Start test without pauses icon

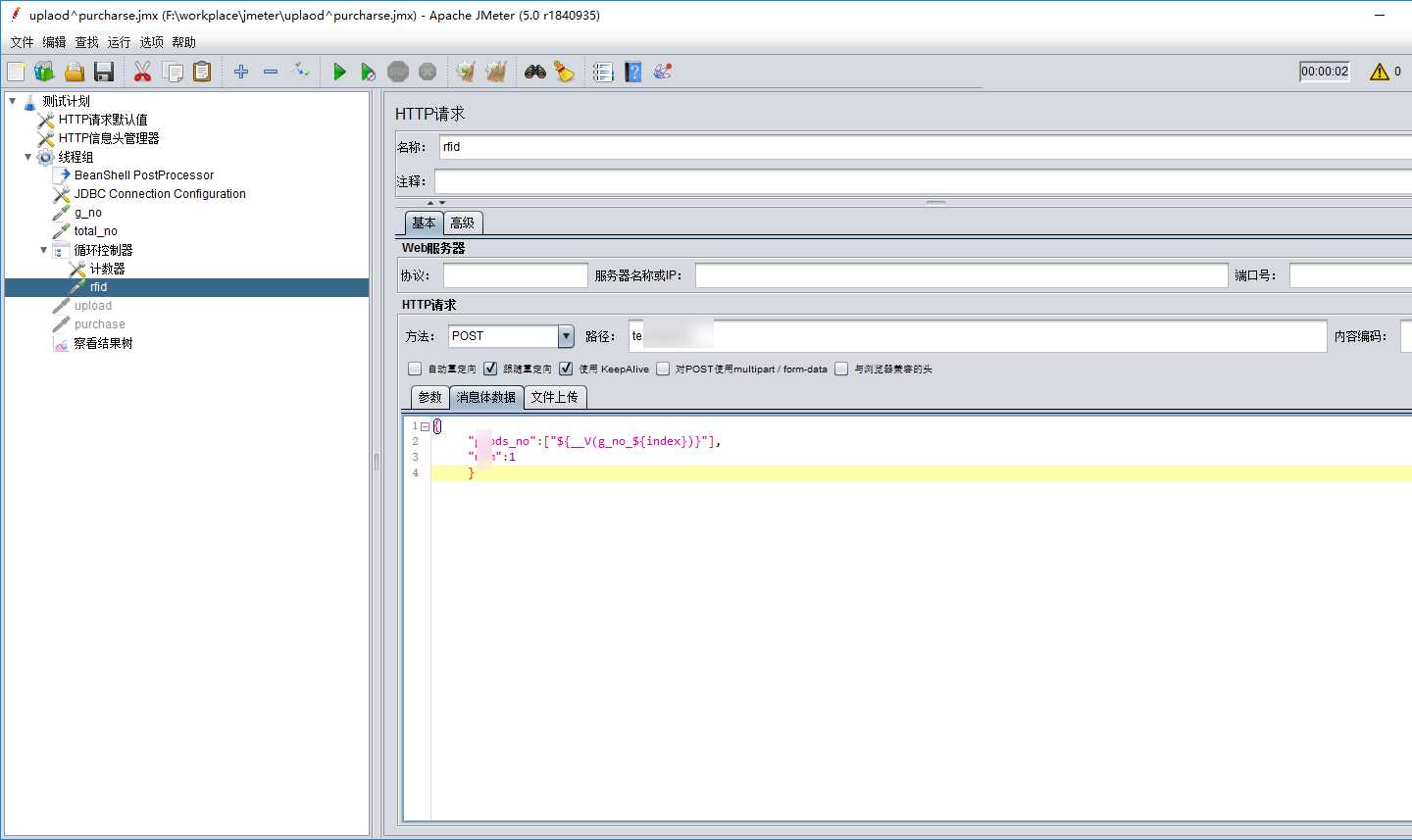pyautogui.click(x=369, y=72)
